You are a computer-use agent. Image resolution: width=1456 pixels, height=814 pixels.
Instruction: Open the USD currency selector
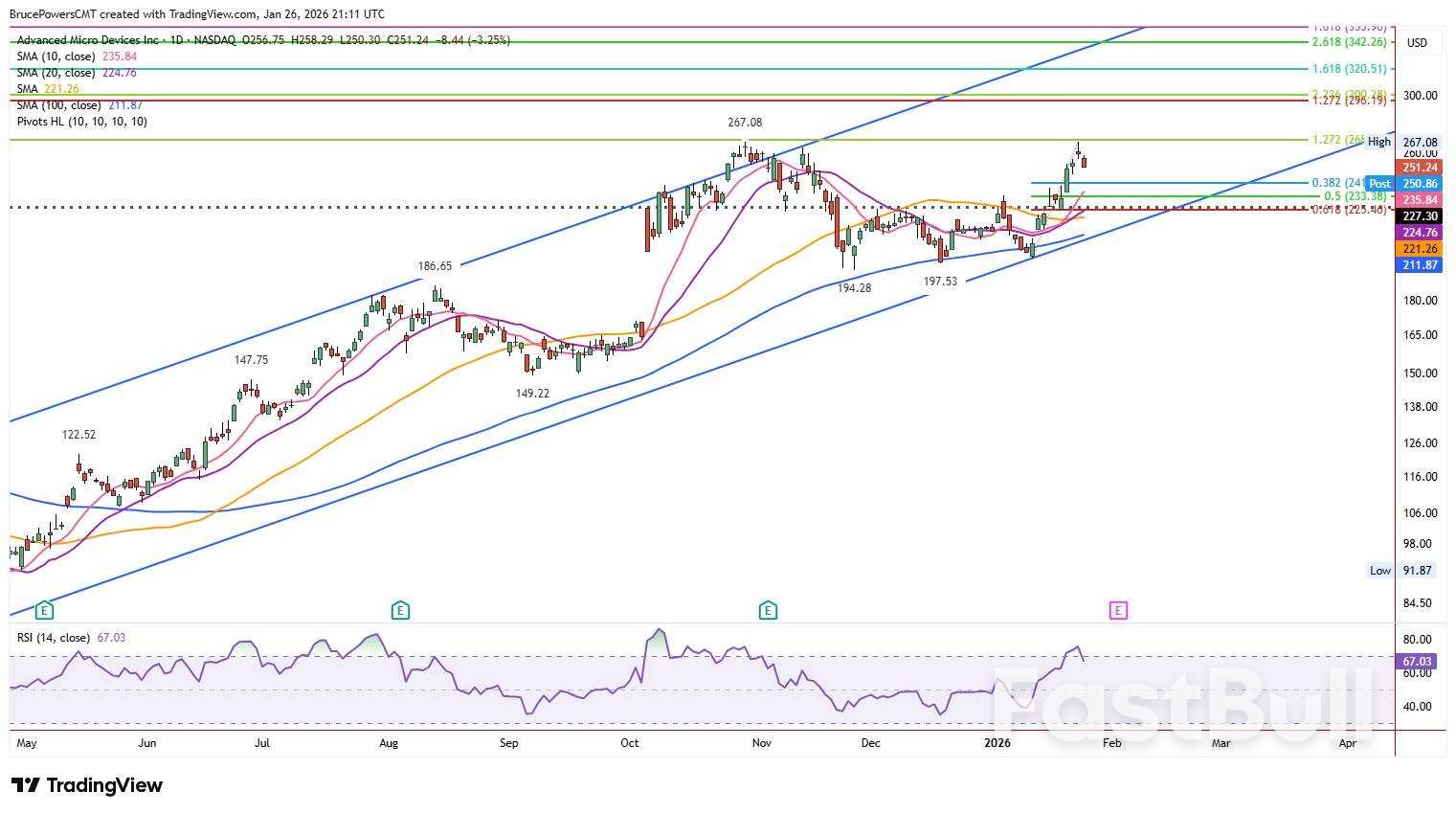pos(1416,43)
